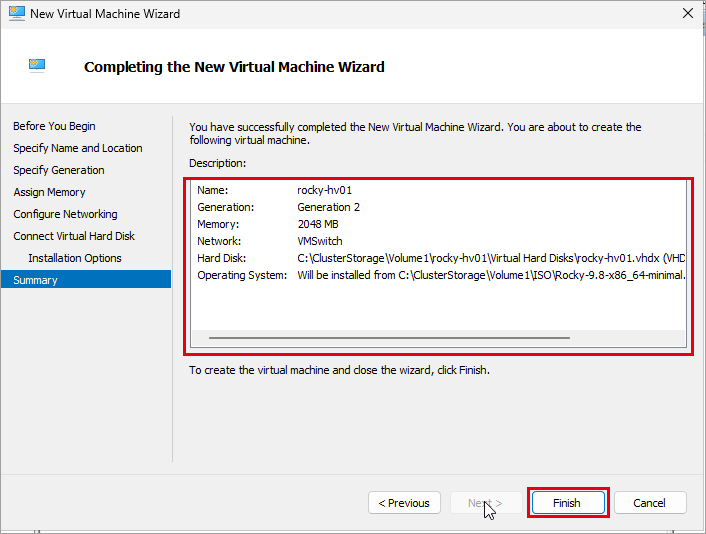Close the New Virtual Machine Wizard window
The width and height of the screenshot is (706, 534).
(688, 14)
